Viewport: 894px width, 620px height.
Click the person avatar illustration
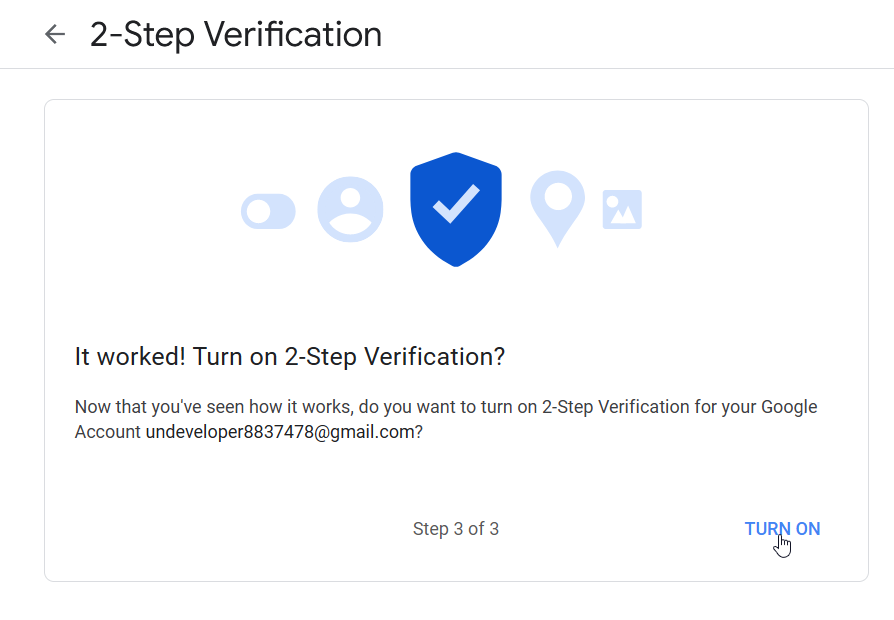click(350, 209)
